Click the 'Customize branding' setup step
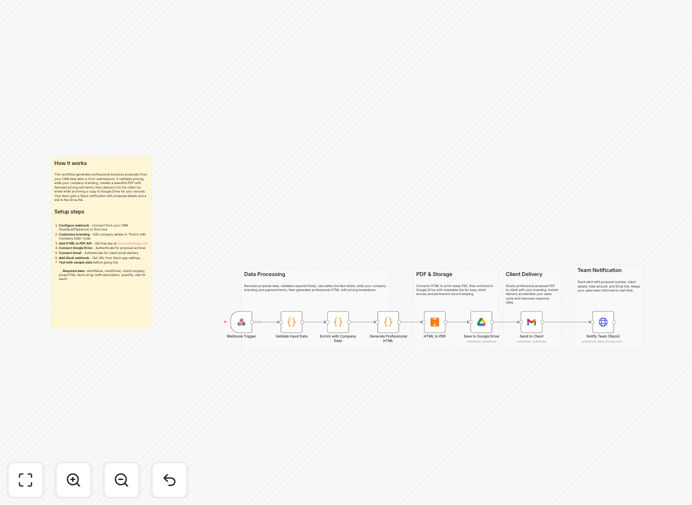Screen dimensions: 692x505 [74, 234]
